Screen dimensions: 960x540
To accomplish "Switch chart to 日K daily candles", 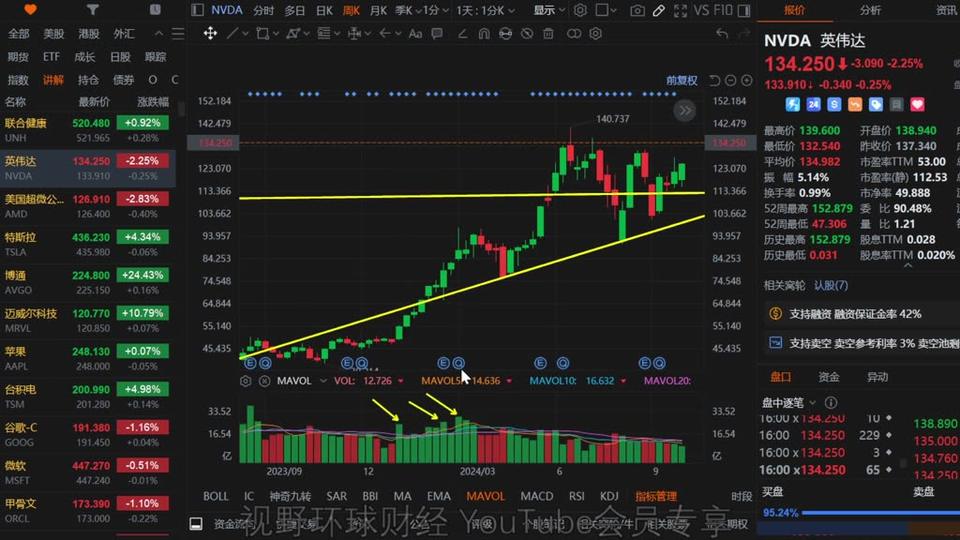I will (324, 10).
